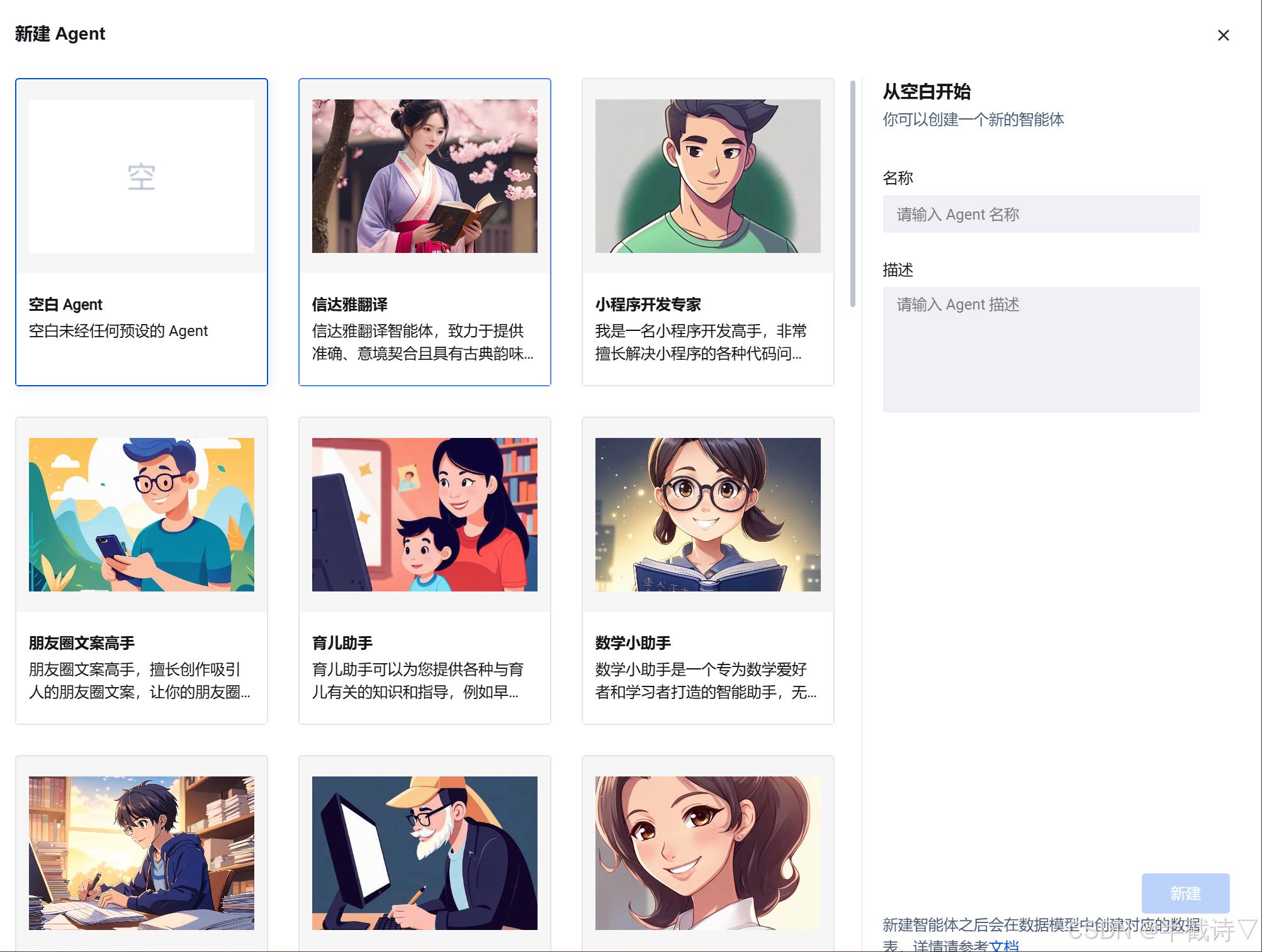
Task: Click the smiling brown-haired woman image
Action: [x=708, y=853]
